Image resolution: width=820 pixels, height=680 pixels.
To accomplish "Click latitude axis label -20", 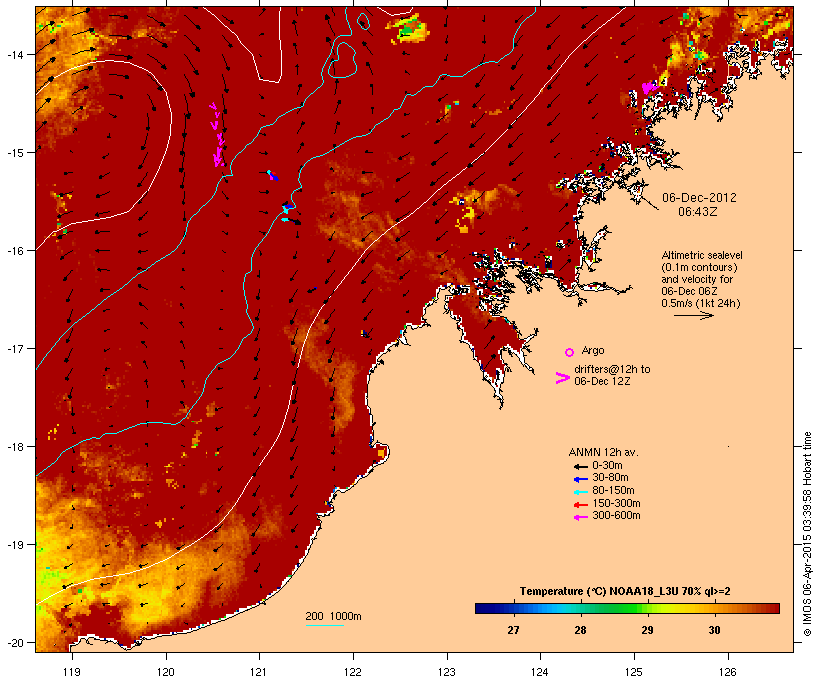I will tap(14, 642).
